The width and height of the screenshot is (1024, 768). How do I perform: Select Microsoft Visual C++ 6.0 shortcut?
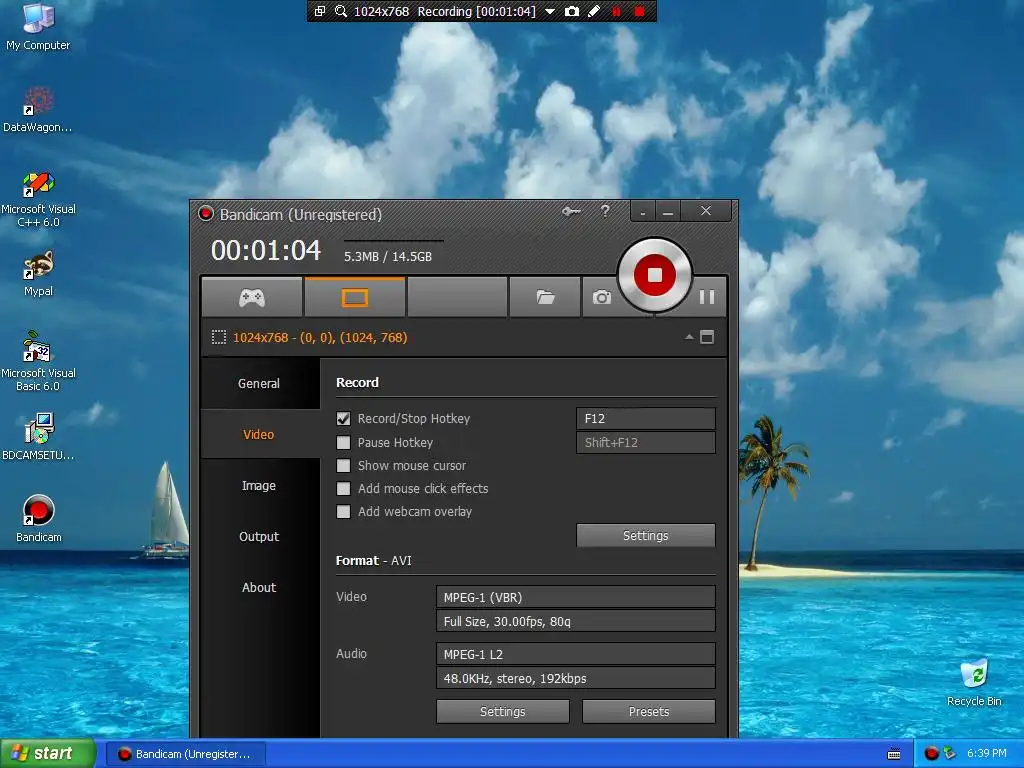(38, 199)
